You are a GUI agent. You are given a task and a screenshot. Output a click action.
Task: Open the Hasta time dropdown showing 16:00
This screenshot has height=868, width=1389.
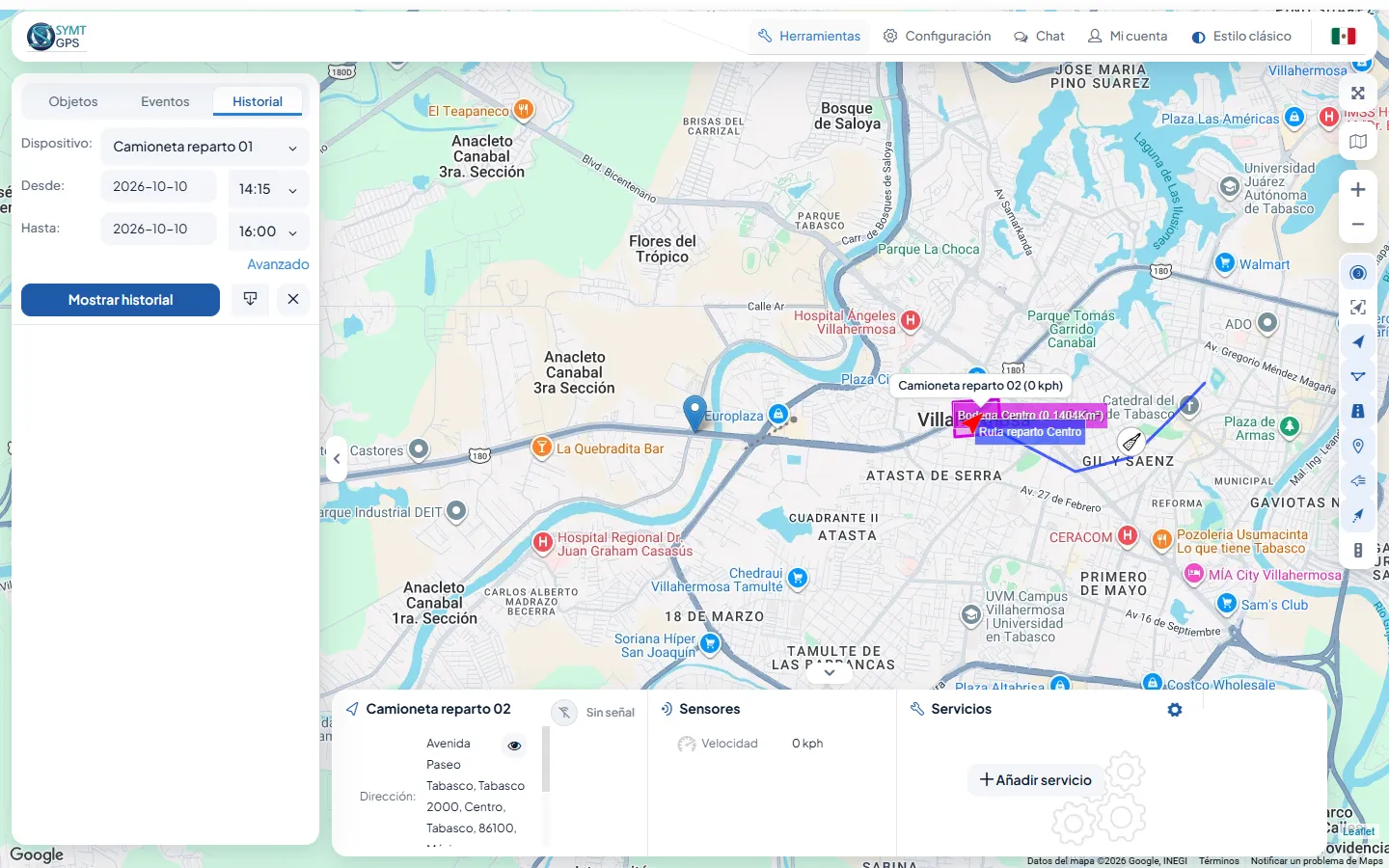pos(268,231)
